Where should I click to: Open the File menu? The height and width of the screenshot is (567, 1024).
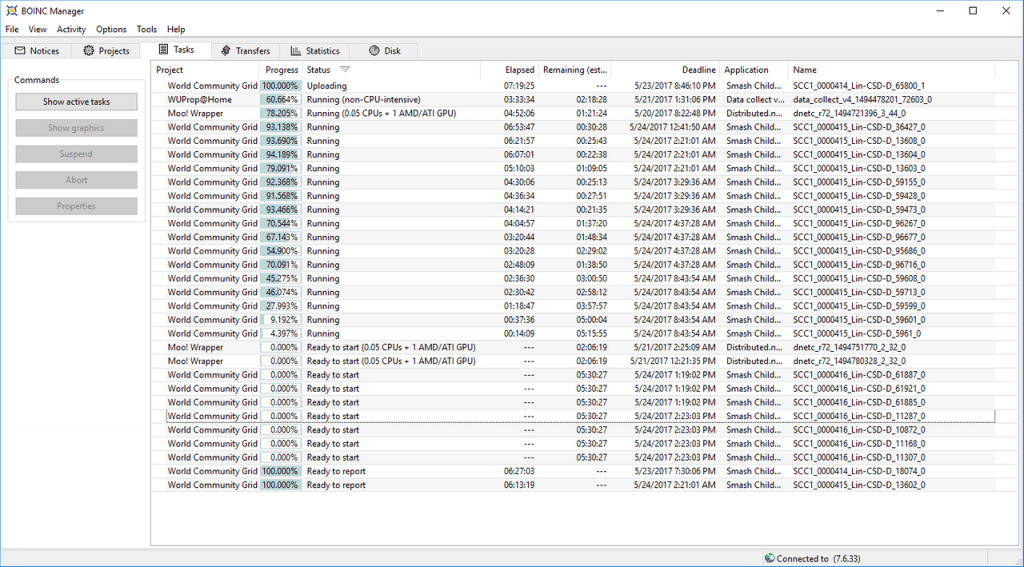point(12,29)
